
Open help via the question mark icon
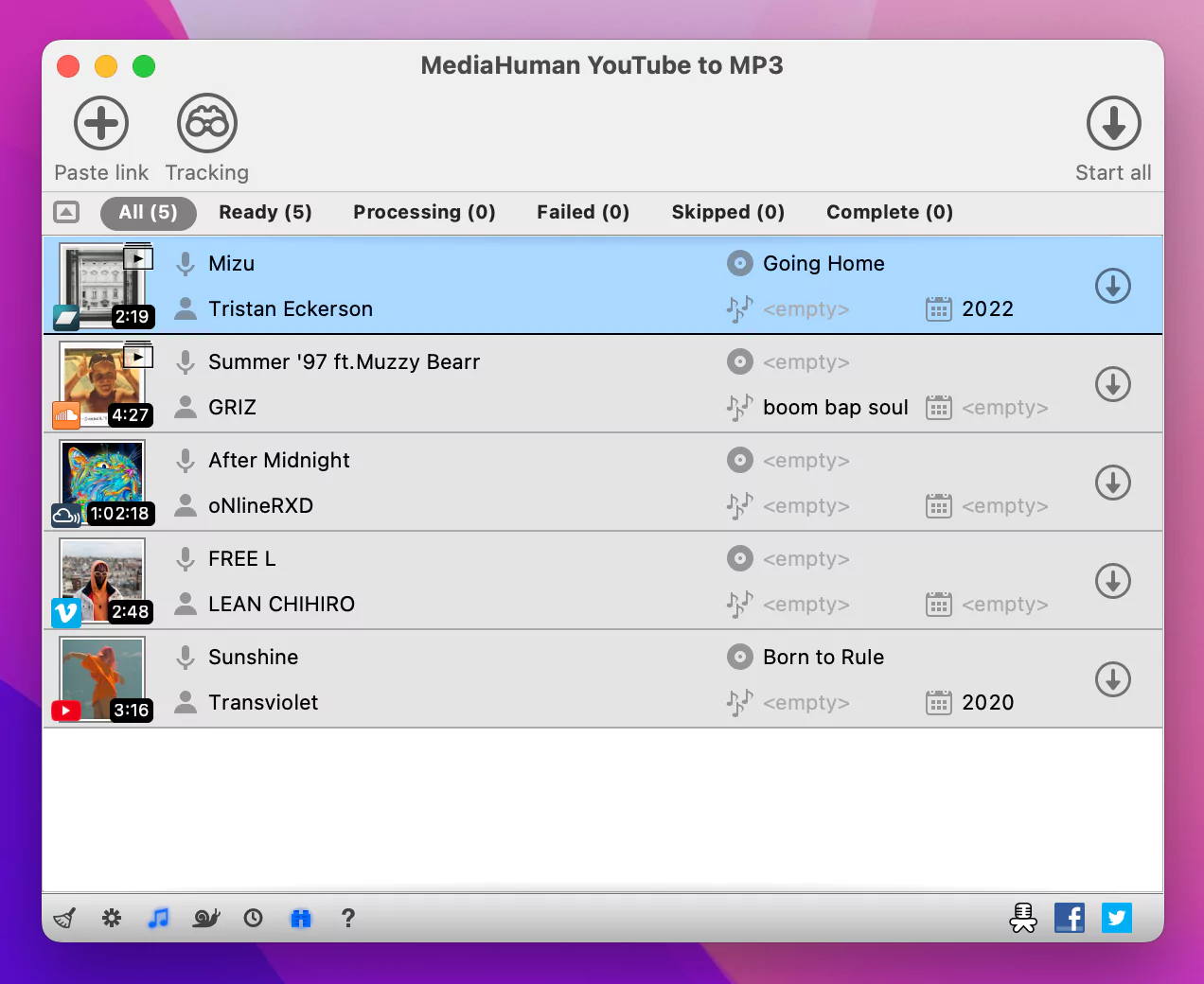point(347,918)
